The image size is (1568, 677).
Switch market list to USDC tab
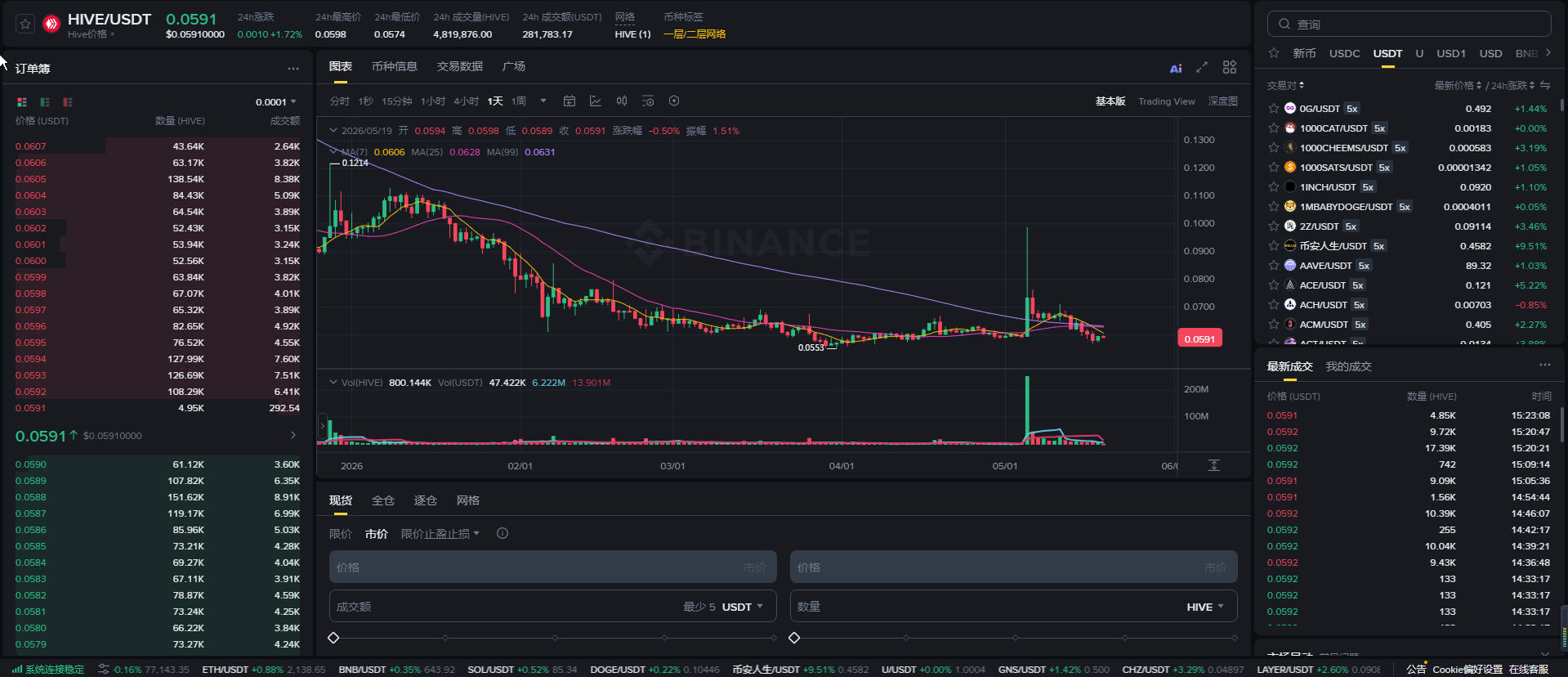click(1345, 53)
